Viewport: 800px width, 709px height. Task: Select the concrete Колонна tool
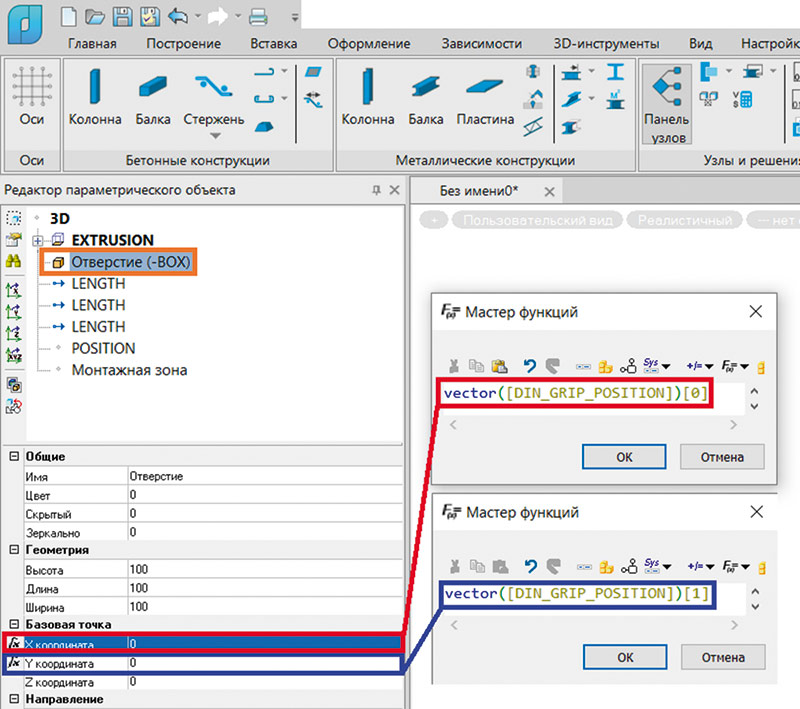(94, 88)
